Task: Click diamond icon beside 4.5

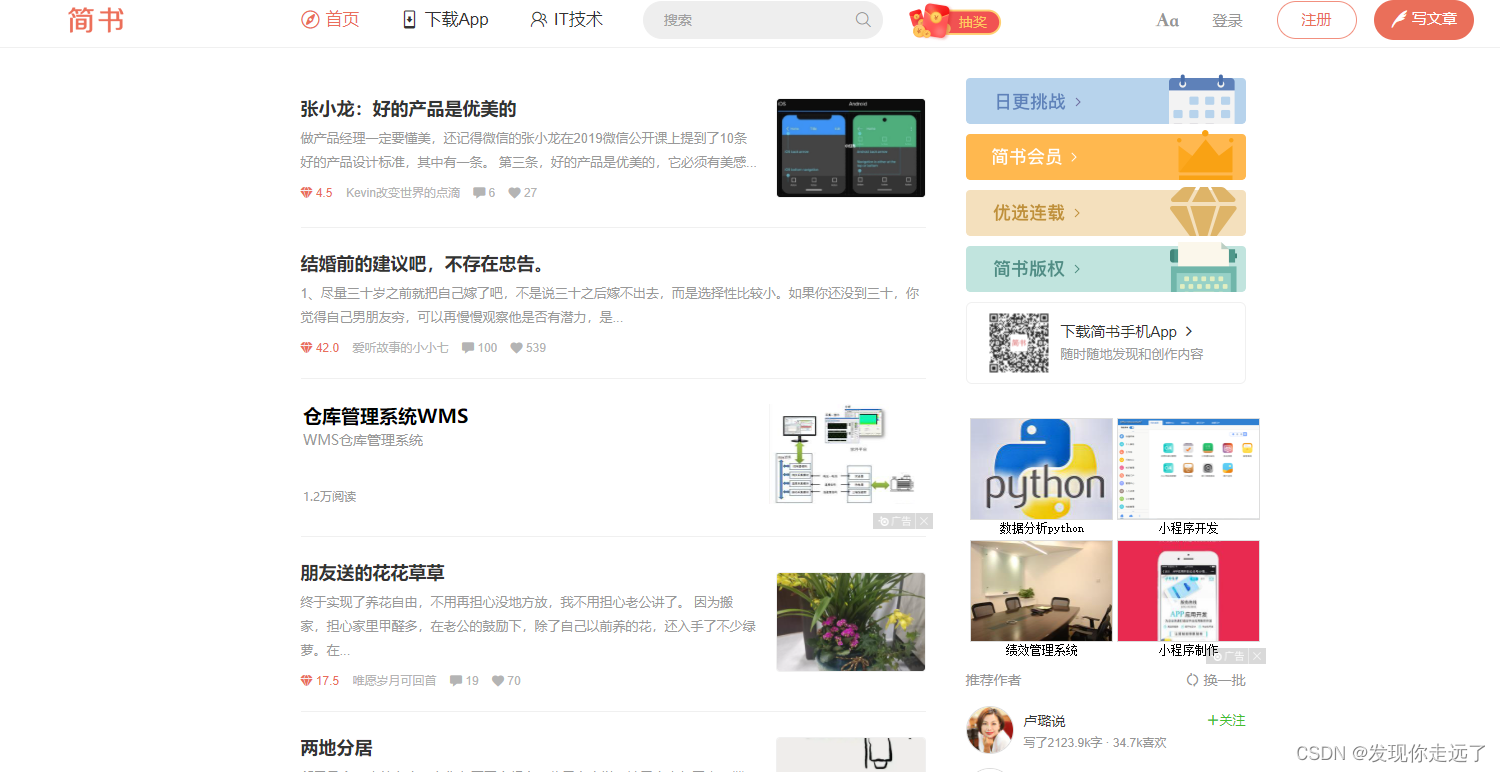Action: (x=306, y=193)
